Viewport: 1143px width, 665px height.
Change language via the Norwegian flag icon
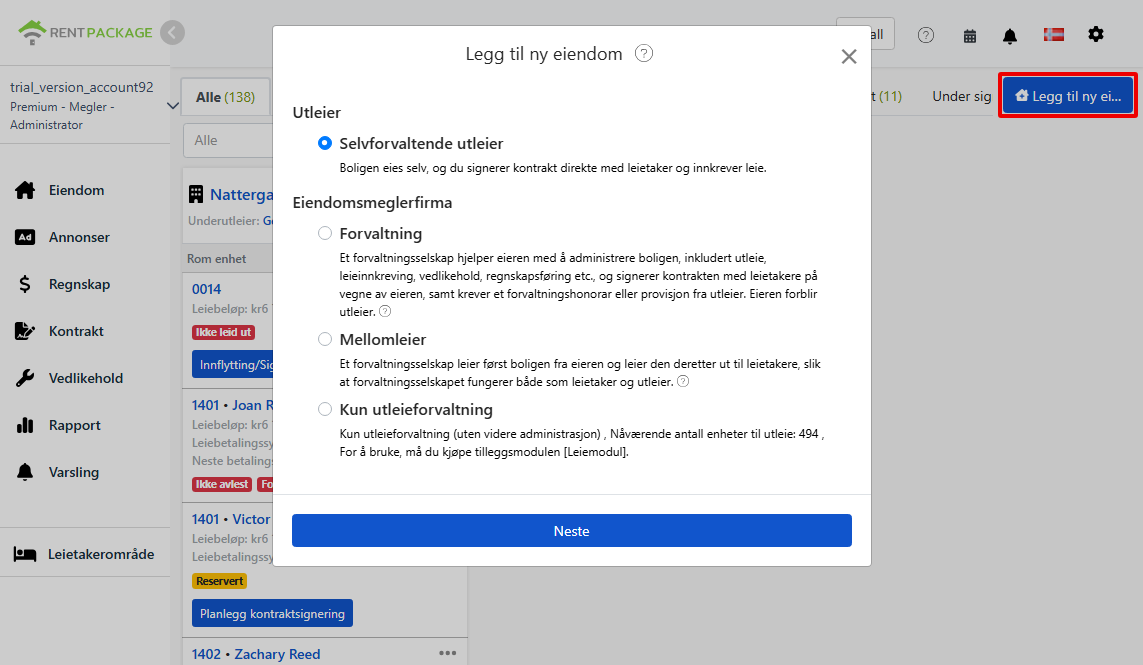pyautogui.click(x=1053, y=34)
